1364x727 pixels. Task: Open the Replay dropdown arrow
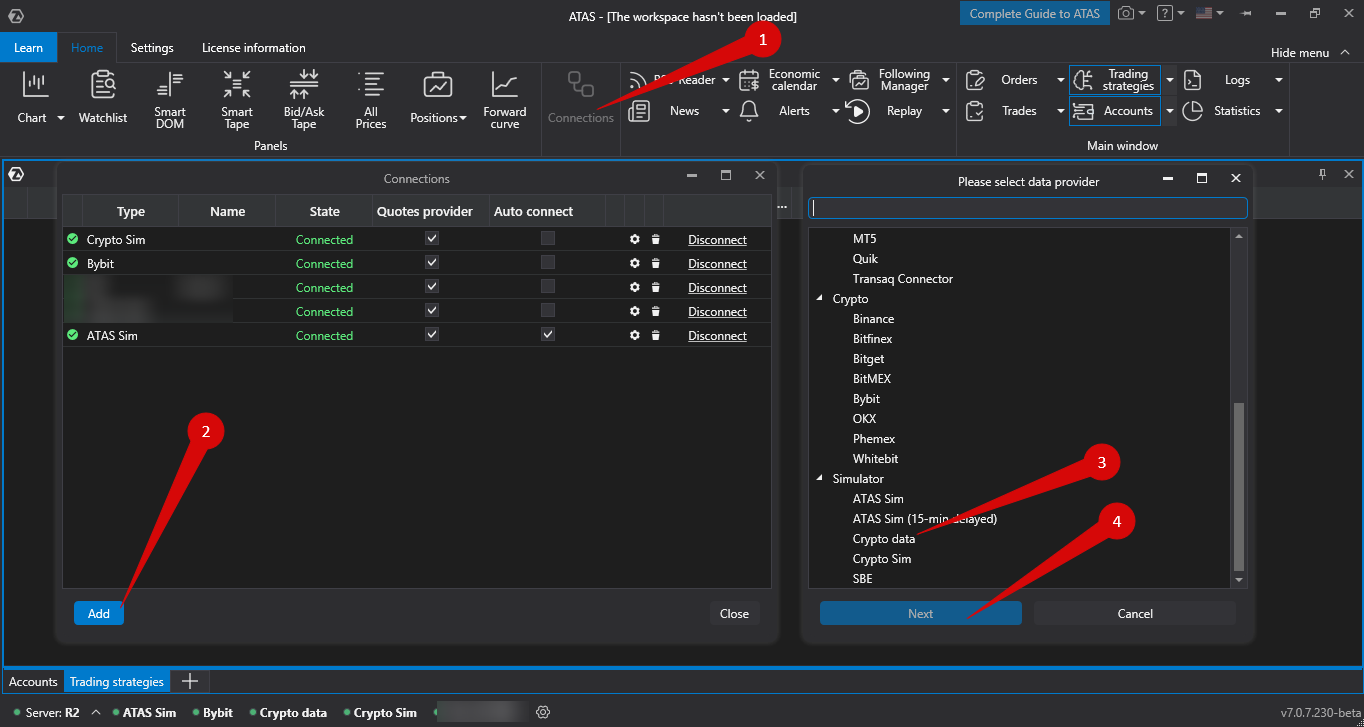tap(945, 111)
